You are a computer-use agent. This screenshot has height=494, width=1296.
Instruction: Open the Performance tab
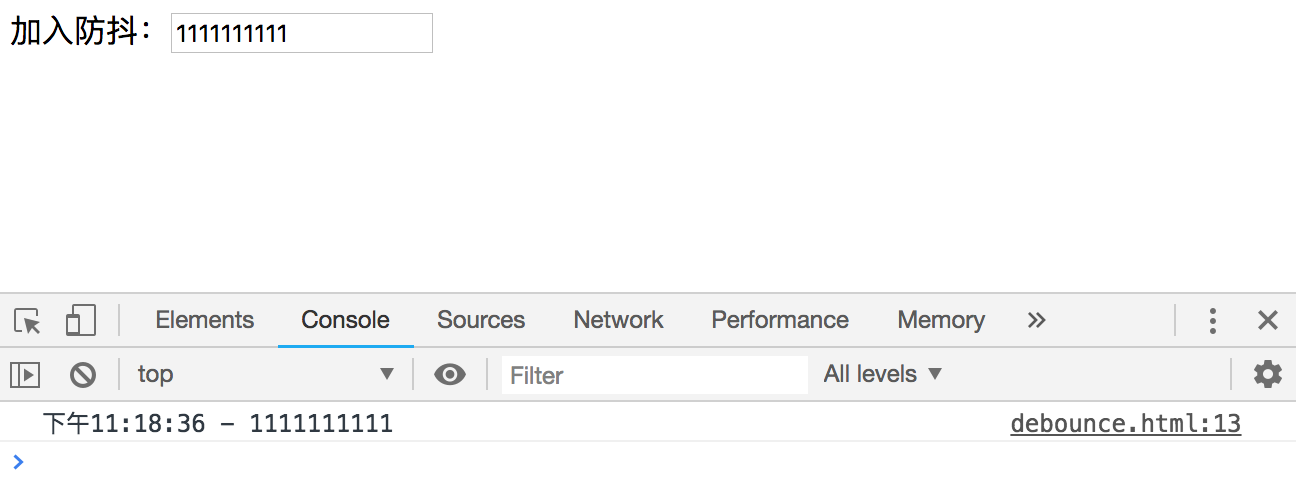pos(780,320)
